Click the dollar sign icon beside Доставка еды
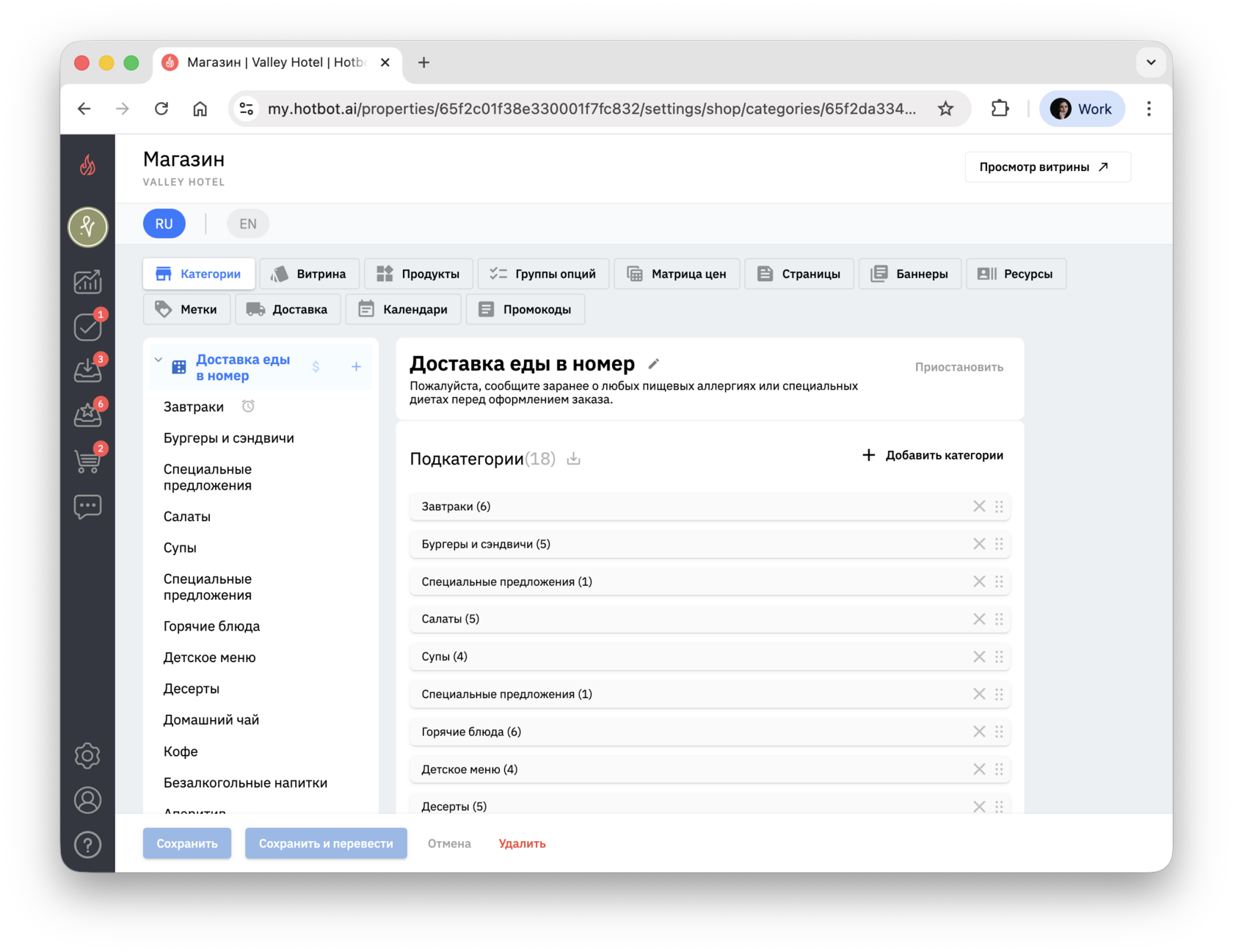 pyautogui.click(x=316, y=367)
